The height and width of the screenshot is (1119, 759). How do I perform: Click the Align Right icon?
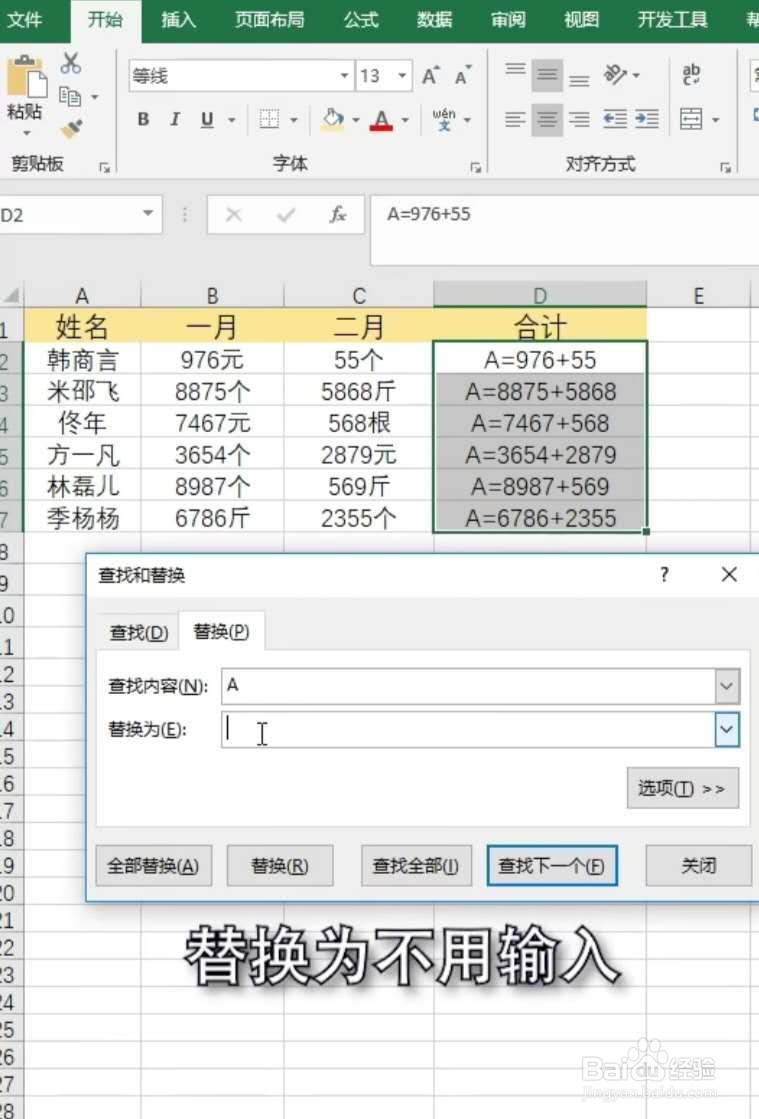[x=579, y=118]
